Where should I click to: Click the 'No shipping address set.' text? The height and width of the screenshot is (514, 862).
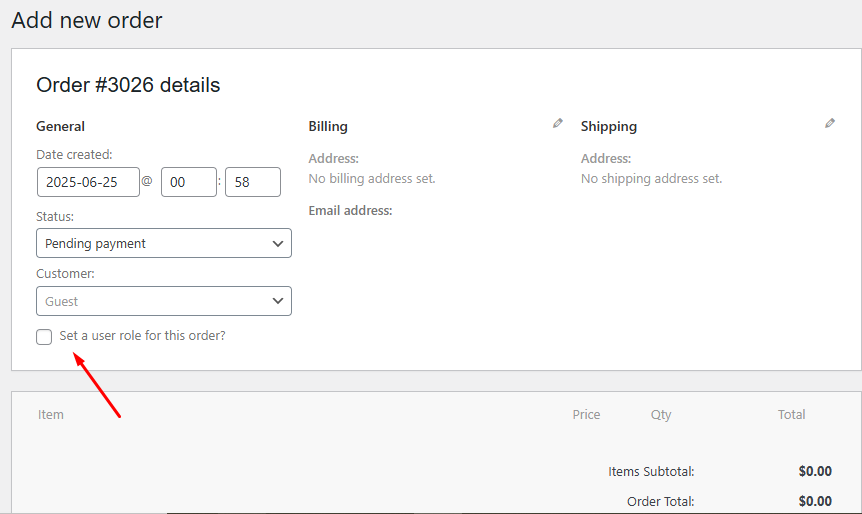tap(651, 179)
